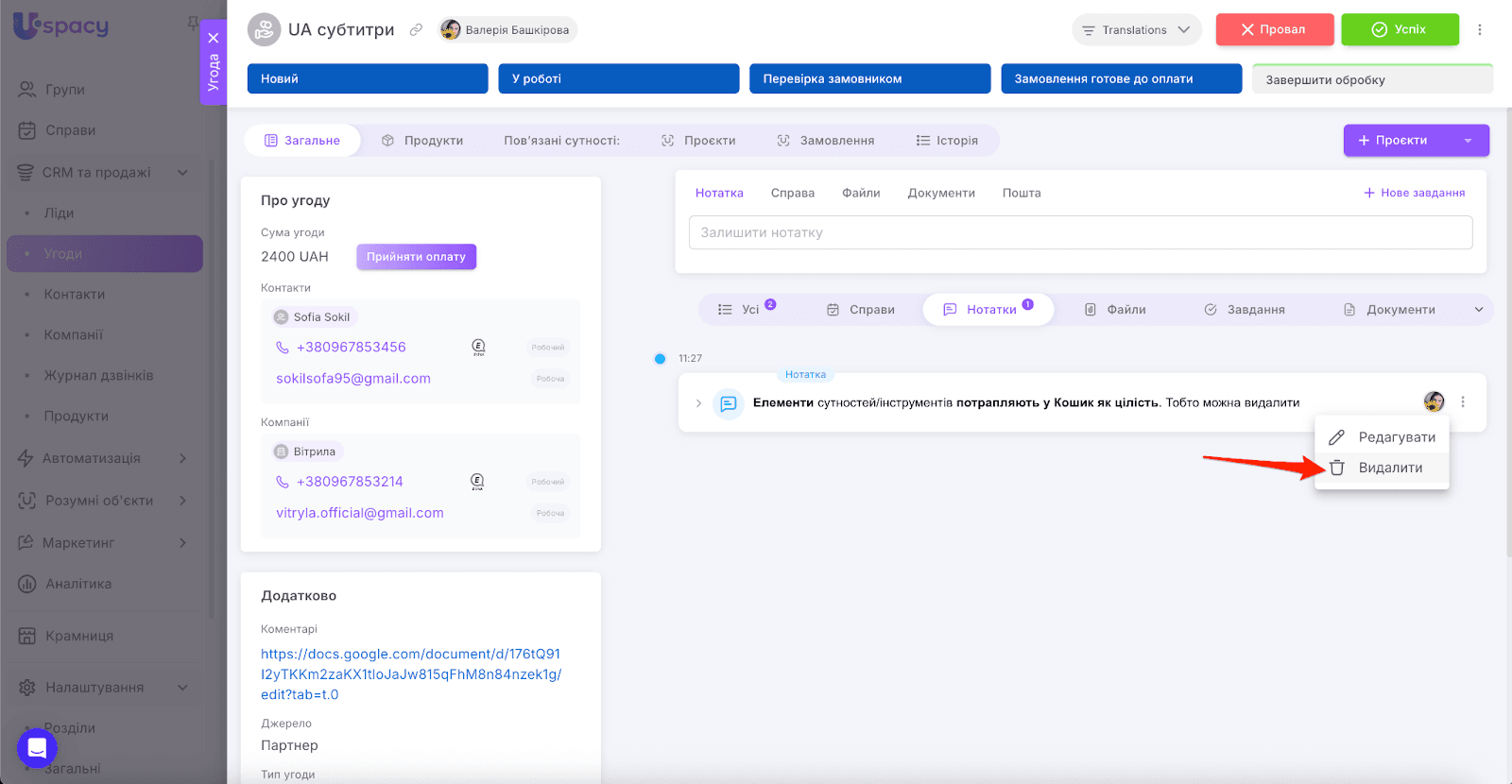This screenshot has height=784, width=1512.
Task: Click the Залишити нотатку input field
Action: coord(1079,233)
